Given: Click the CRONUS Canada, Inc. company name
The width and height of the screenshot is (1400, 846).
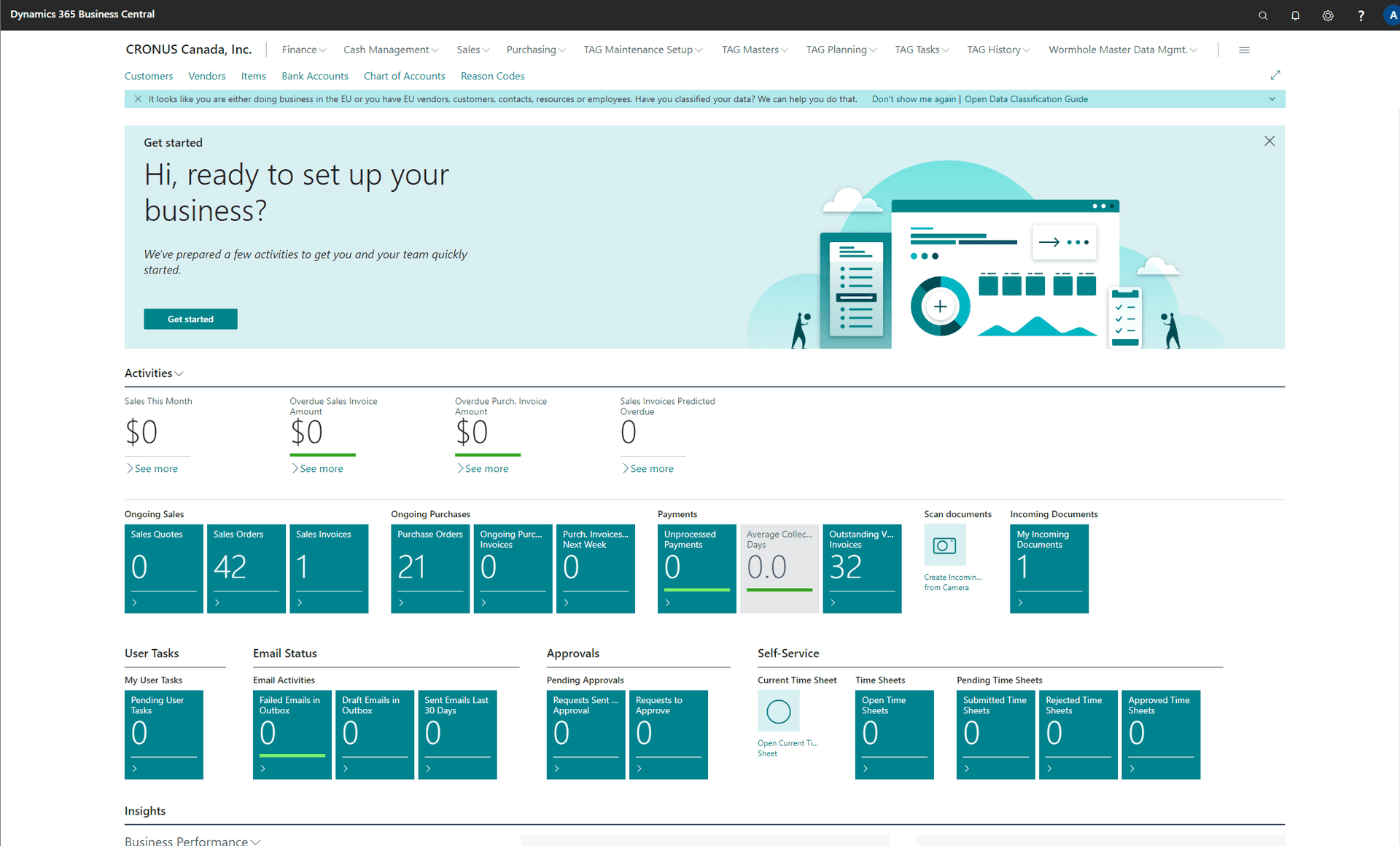Looking at the screenshot, I should pyautogui.click(x=188, y=50).
